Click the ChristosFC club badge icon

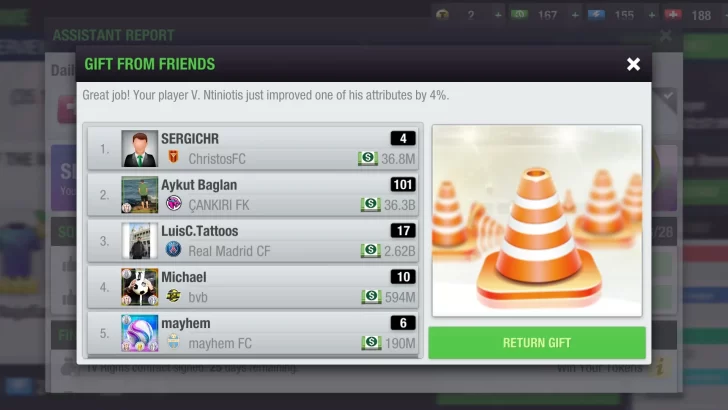click(x=174, y=157)
